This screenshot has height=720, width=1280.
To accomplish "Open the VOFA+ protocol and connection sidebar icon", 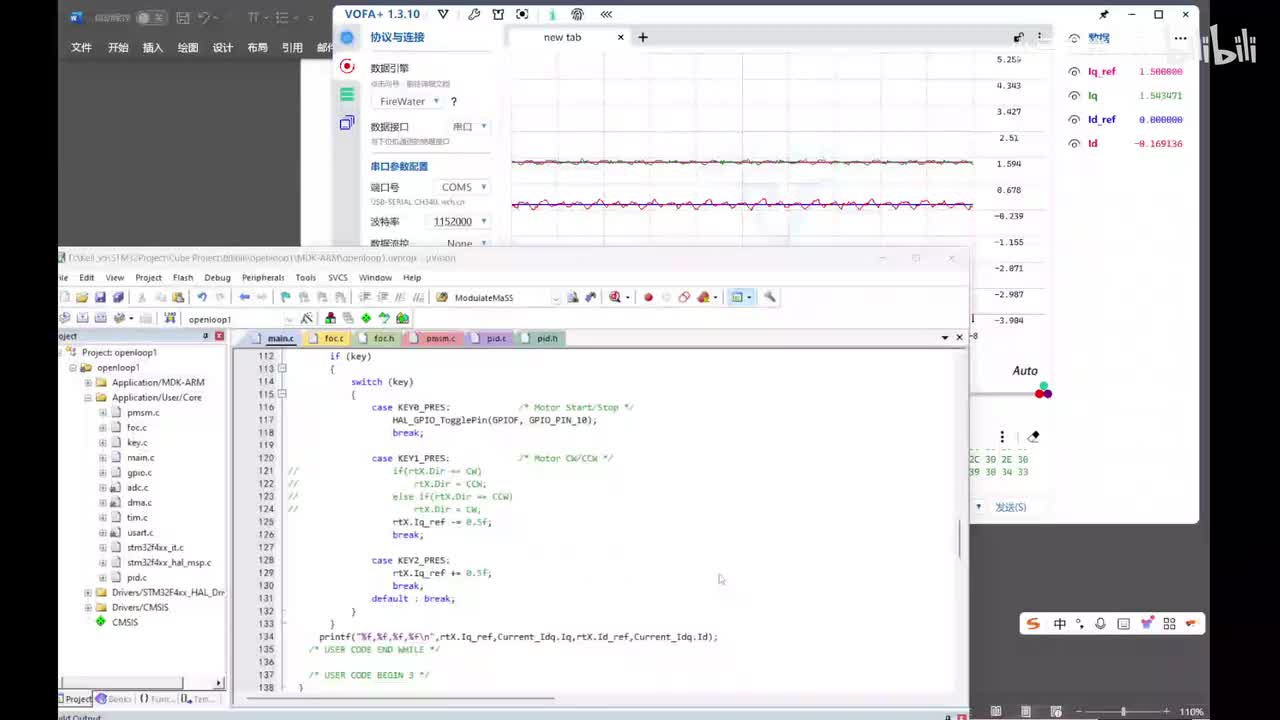I will pos(347,38).
